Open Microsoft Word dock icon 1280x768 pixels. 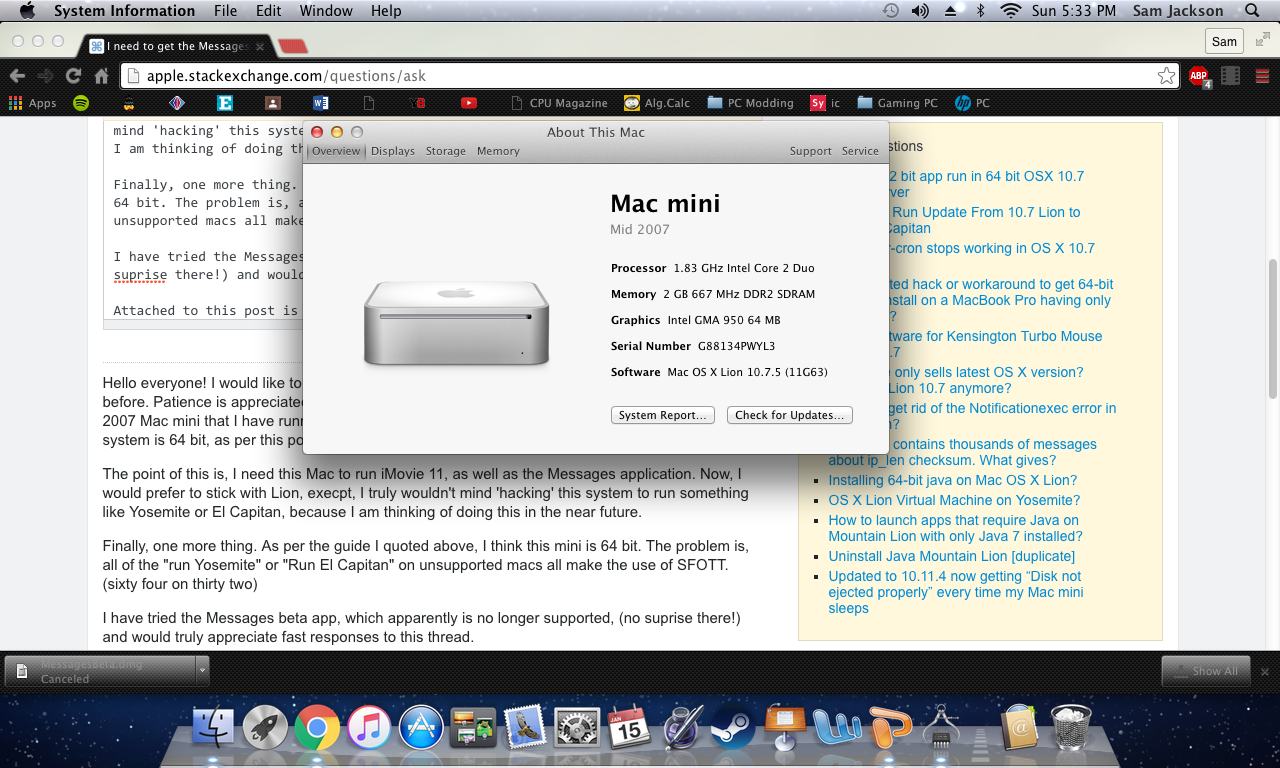click(x=836, y=727)
